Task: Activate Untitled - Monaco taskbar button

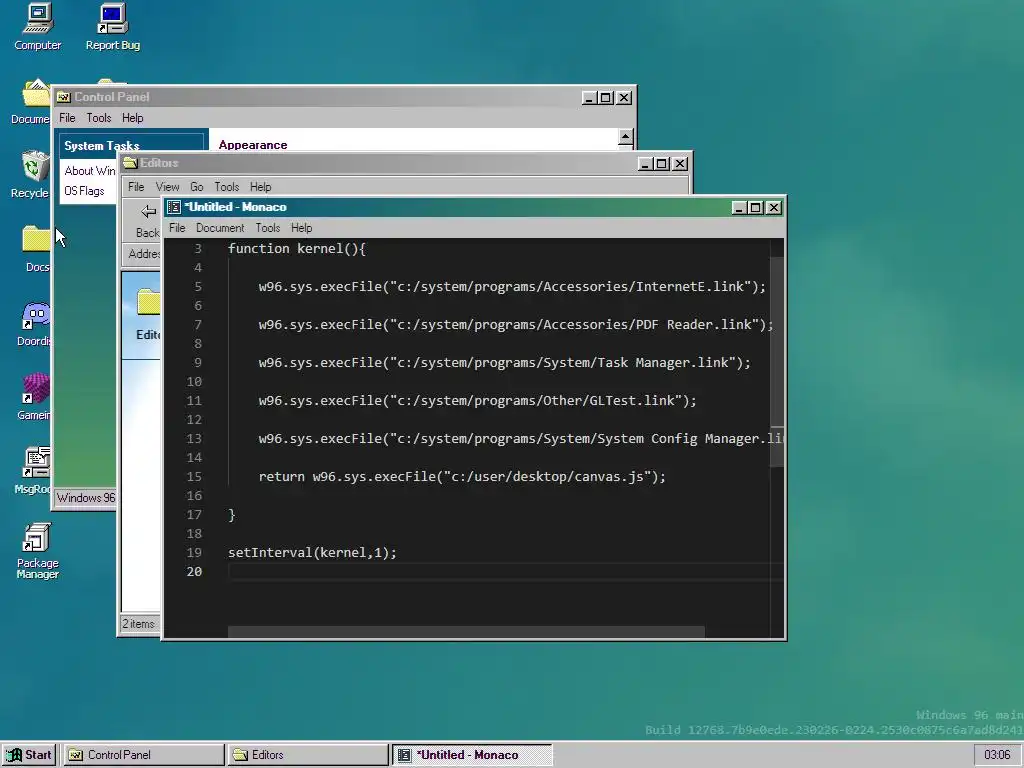Action: tap(472, 755)
